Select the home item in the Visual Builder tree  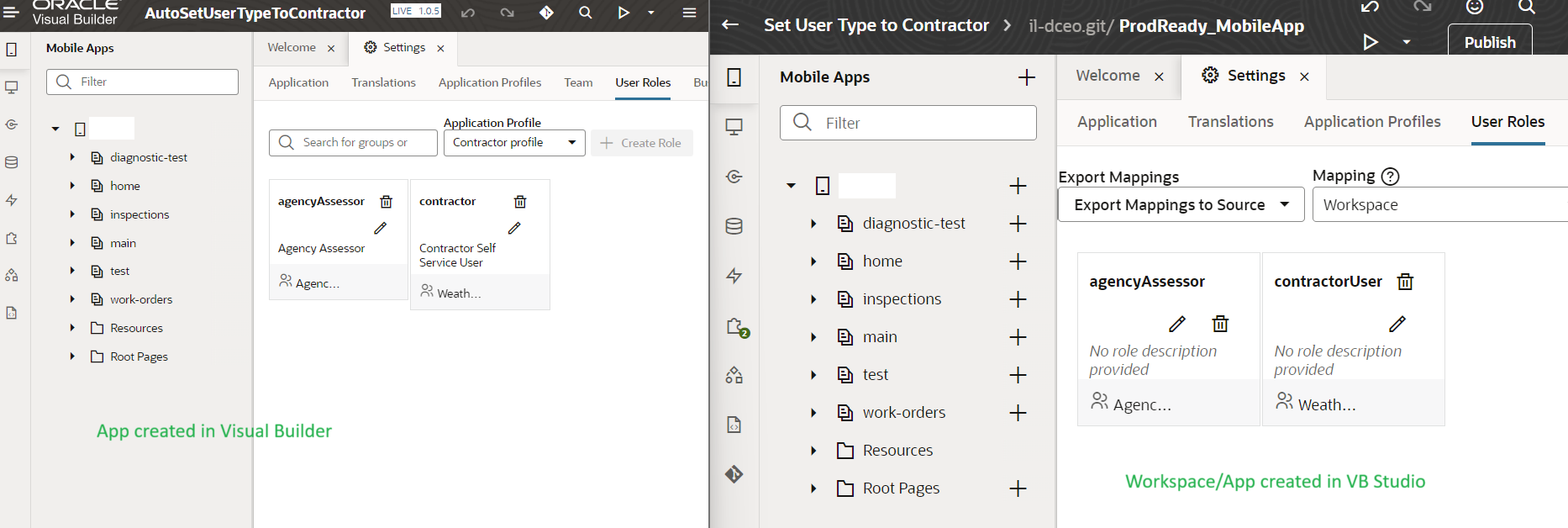click(124, 186)
